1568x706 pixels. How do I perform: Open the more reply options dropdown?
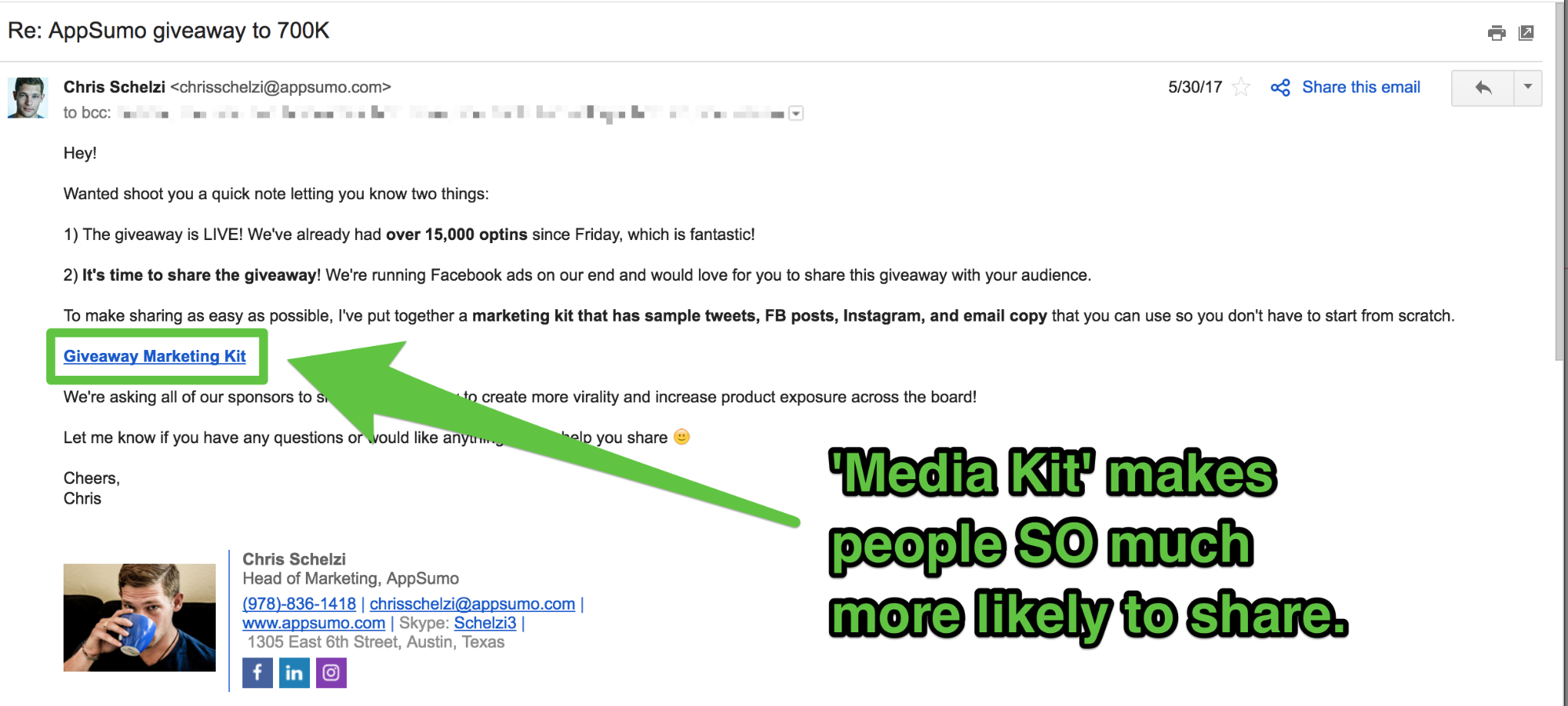click(1528, 88)
